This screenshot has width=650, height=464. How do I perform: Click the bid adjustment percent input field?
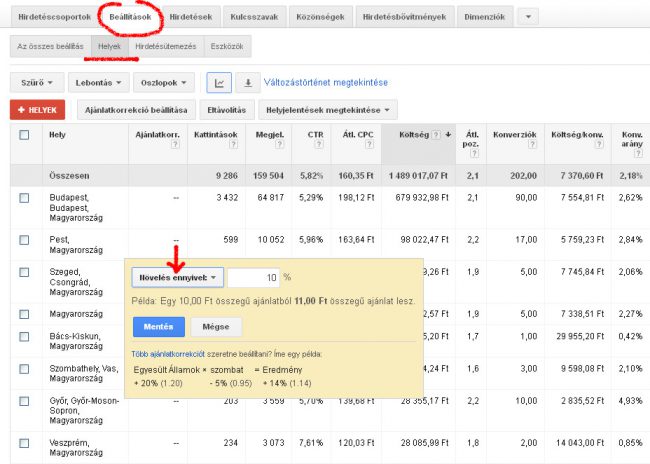(253, 278)
